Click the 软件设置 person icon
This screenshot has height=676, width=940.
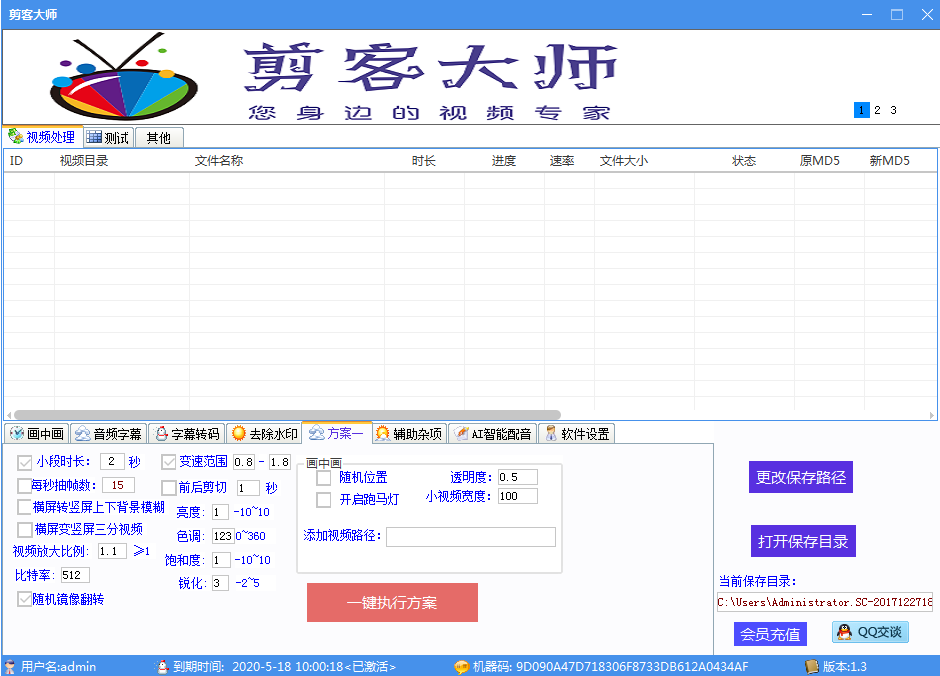[550, 434]
